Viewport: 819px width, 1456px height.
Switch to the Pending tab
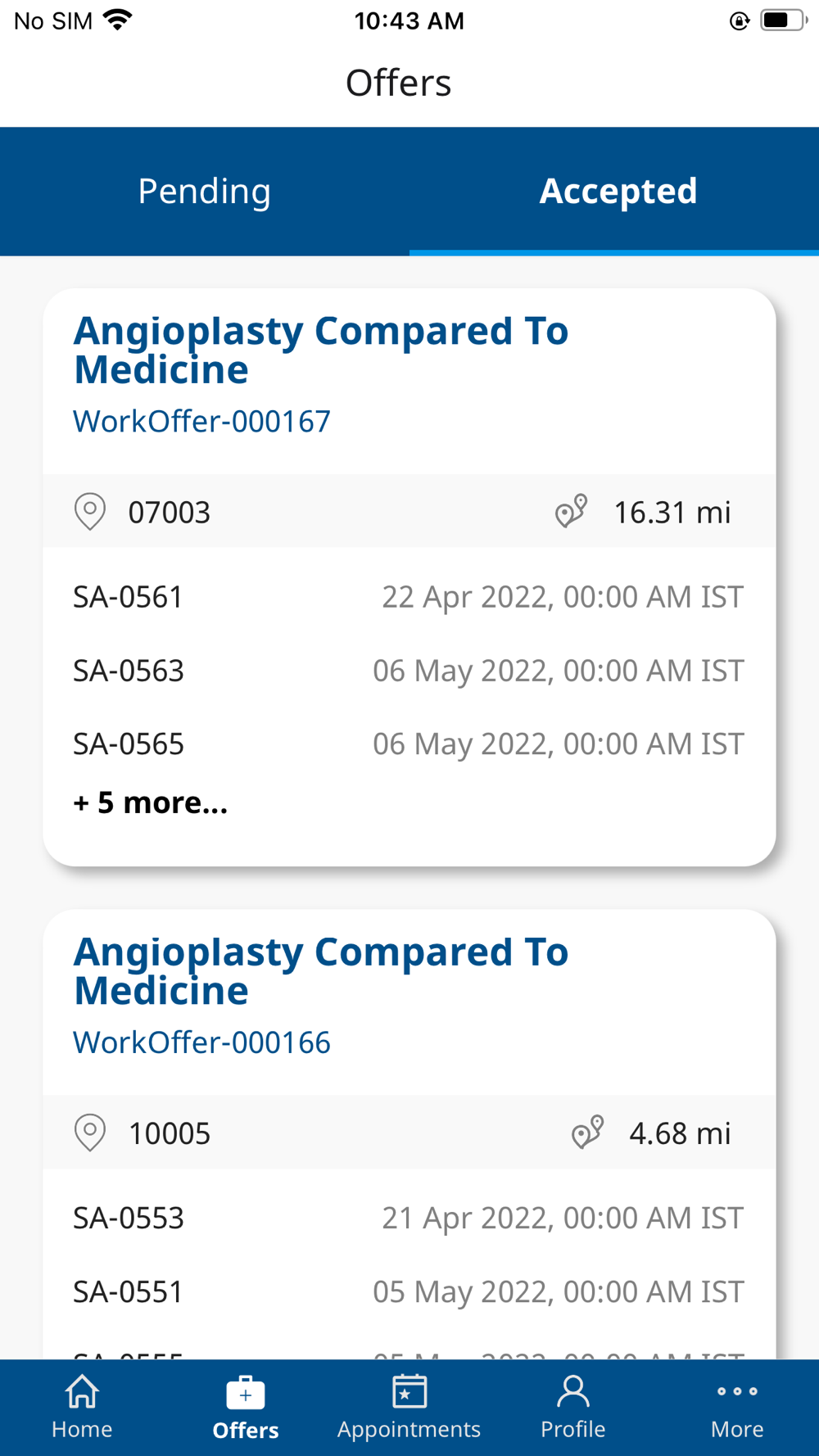click(x=205, y=192)
